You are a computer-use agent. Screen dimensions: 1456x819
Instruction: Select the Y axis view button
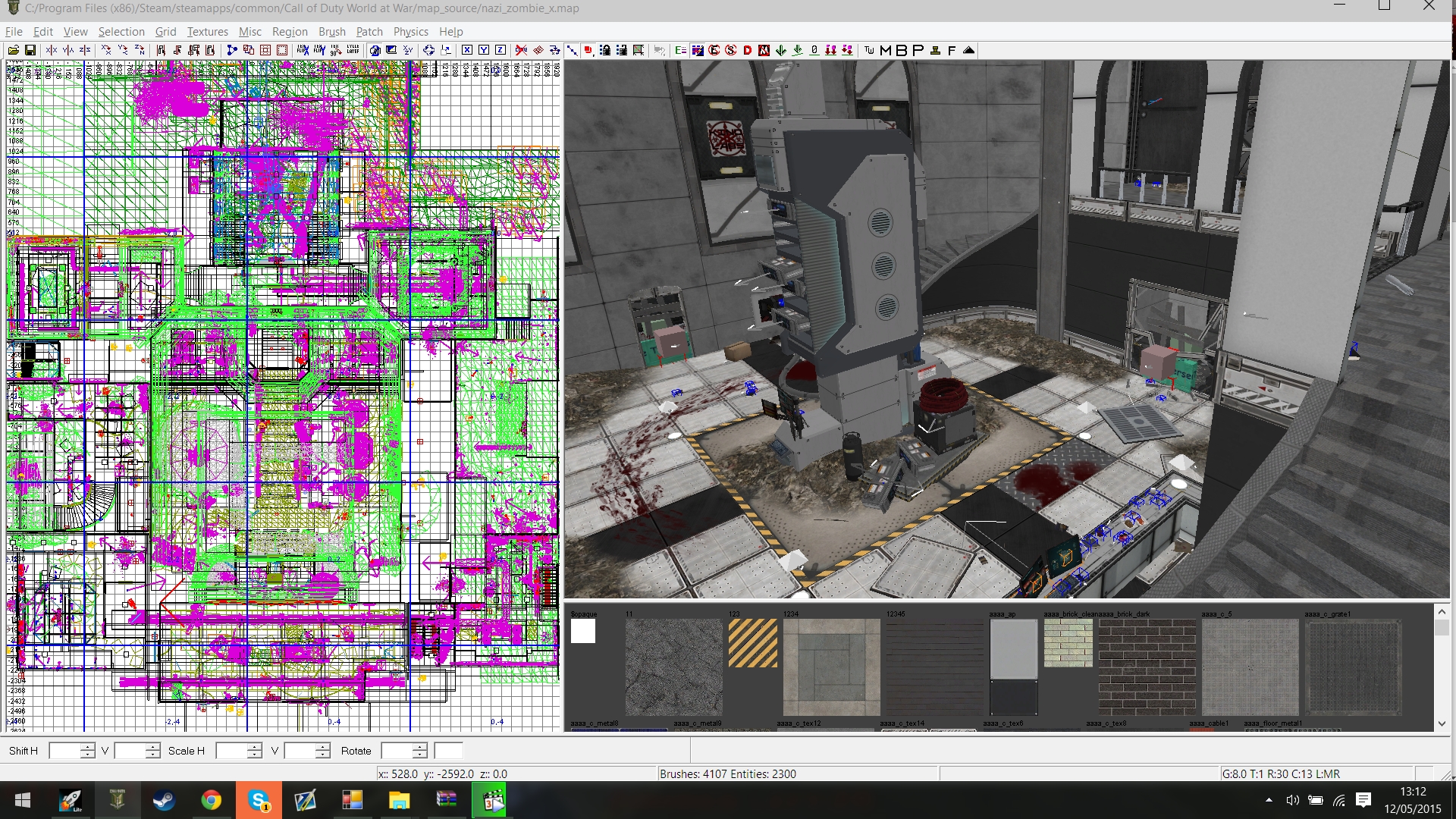[484, 50]
